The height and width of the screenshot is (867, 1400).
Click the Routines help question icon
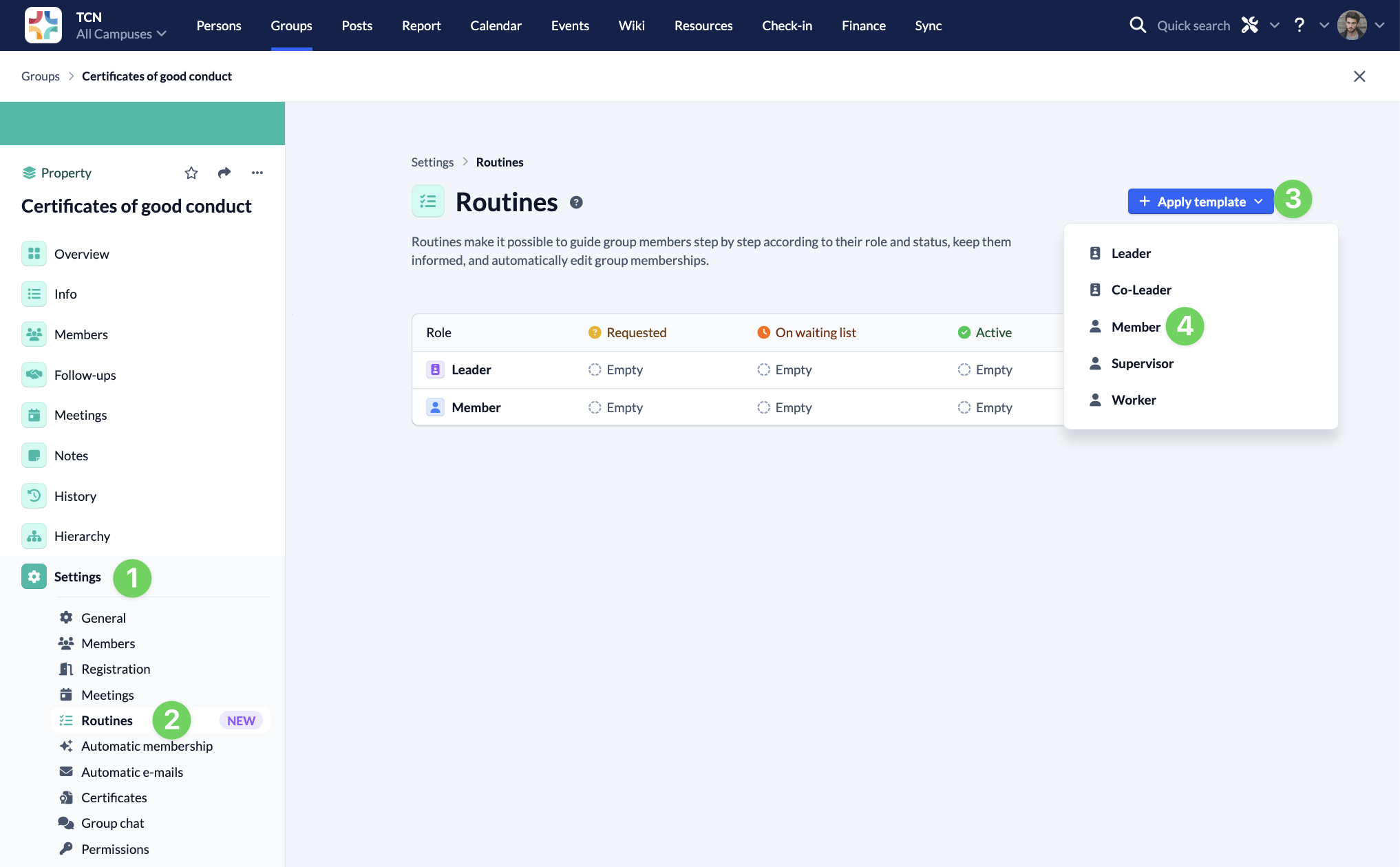coord(577,202)
